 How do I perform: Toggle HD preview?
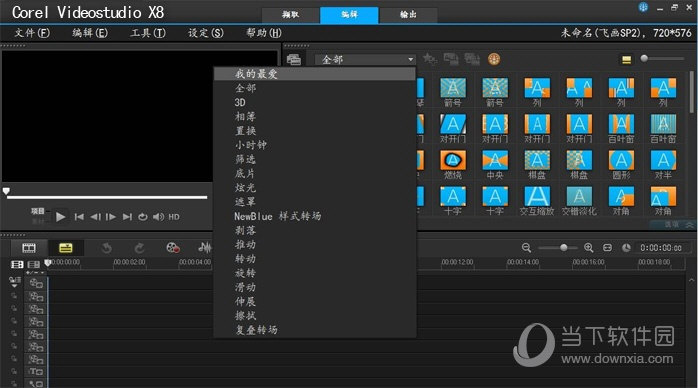[x=174, y=217]
